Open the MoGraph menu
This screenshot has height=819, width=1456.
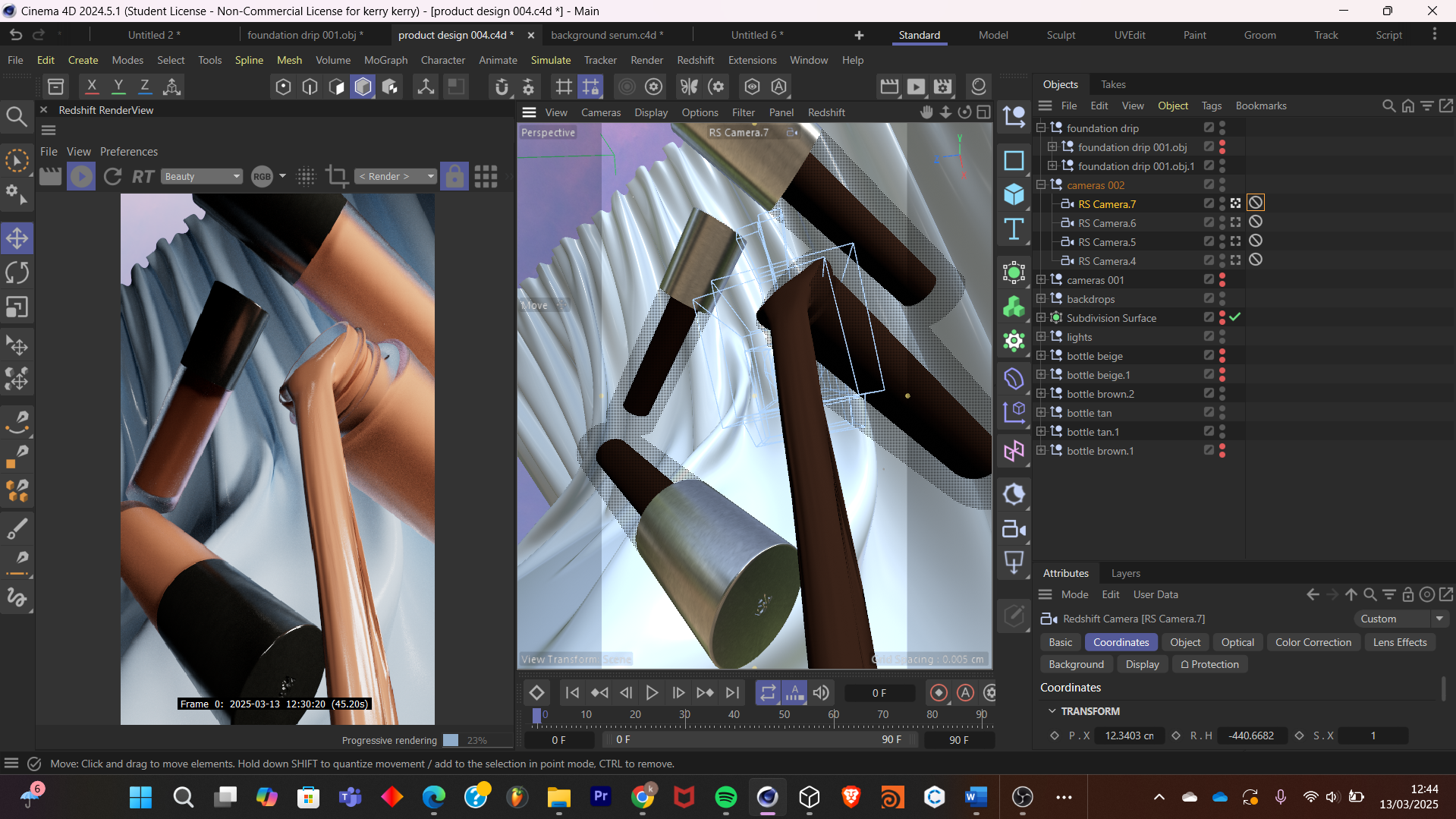click(x=385, y=60)
